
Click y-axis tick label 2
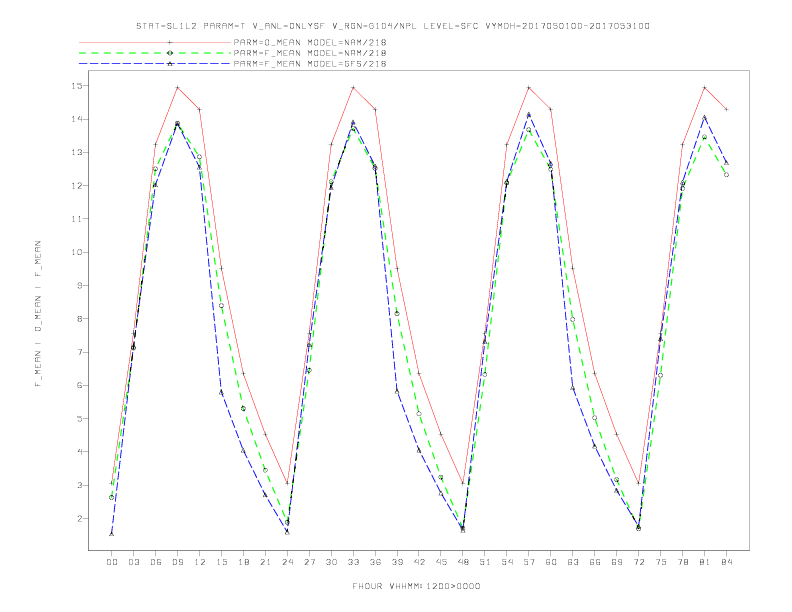point(80,519)
